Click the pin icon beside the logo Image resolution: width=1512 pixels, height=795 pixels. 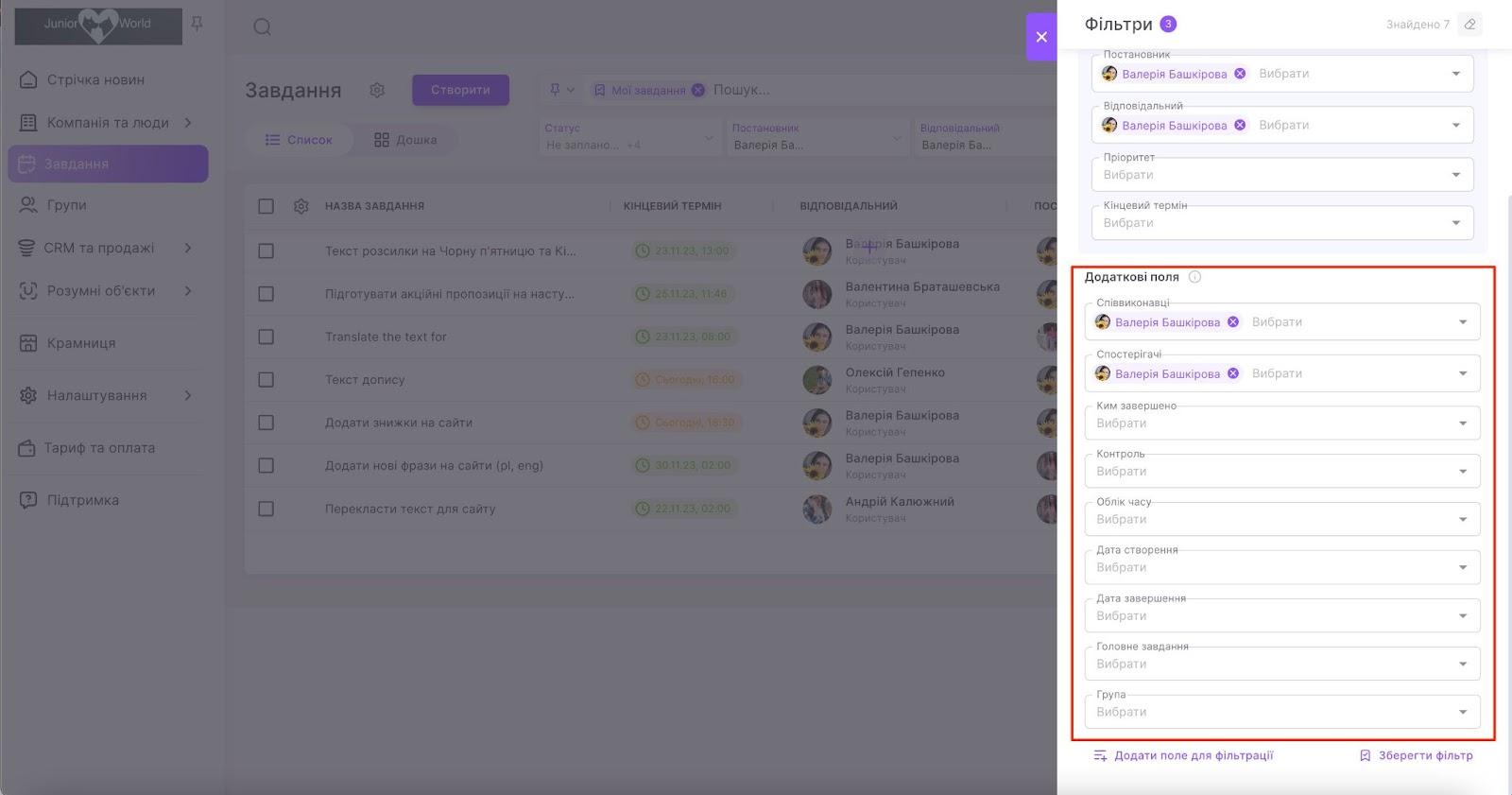[x=198, y=24]
